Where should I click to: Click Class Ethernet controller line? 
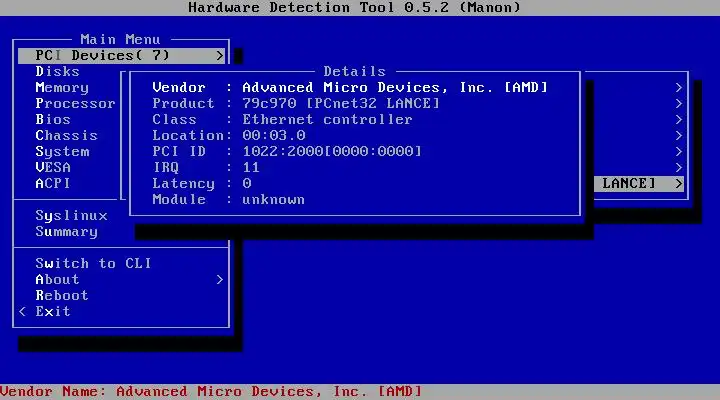point(282,119)
